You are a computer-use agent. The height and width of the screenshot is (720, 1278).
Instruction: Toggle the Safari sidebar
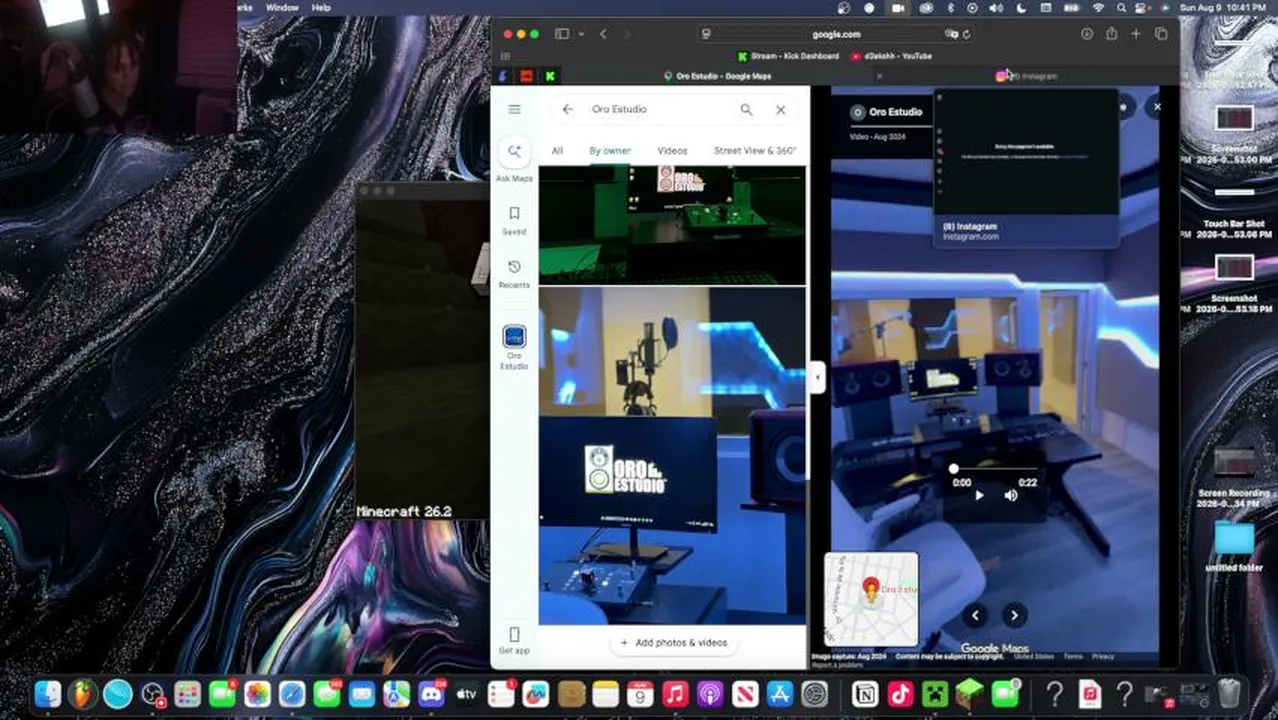point(562,34)
